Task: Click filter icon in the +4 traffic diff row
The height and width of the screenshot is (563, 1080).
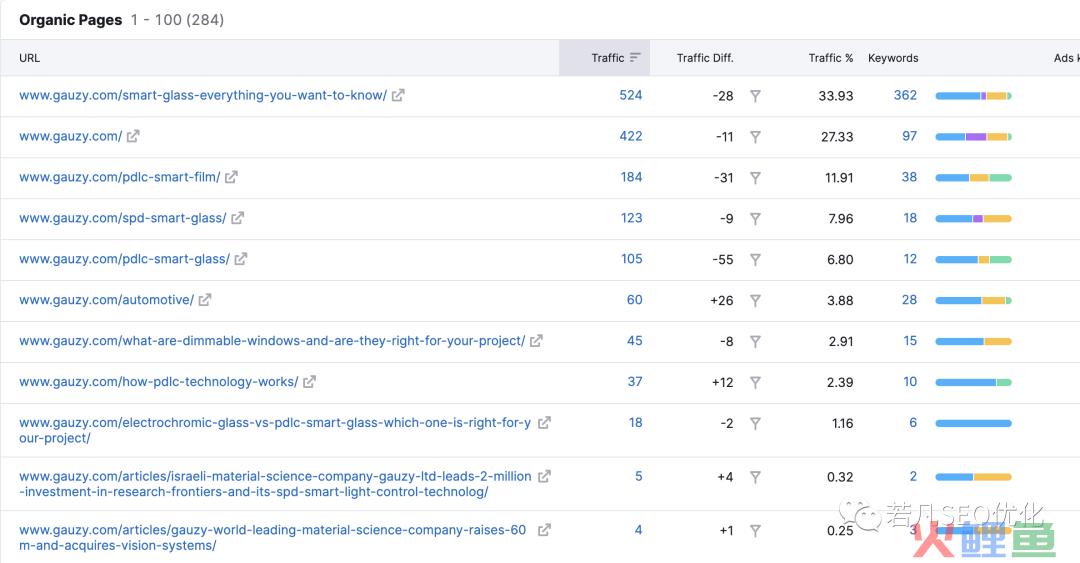Action: coord(756,477)
